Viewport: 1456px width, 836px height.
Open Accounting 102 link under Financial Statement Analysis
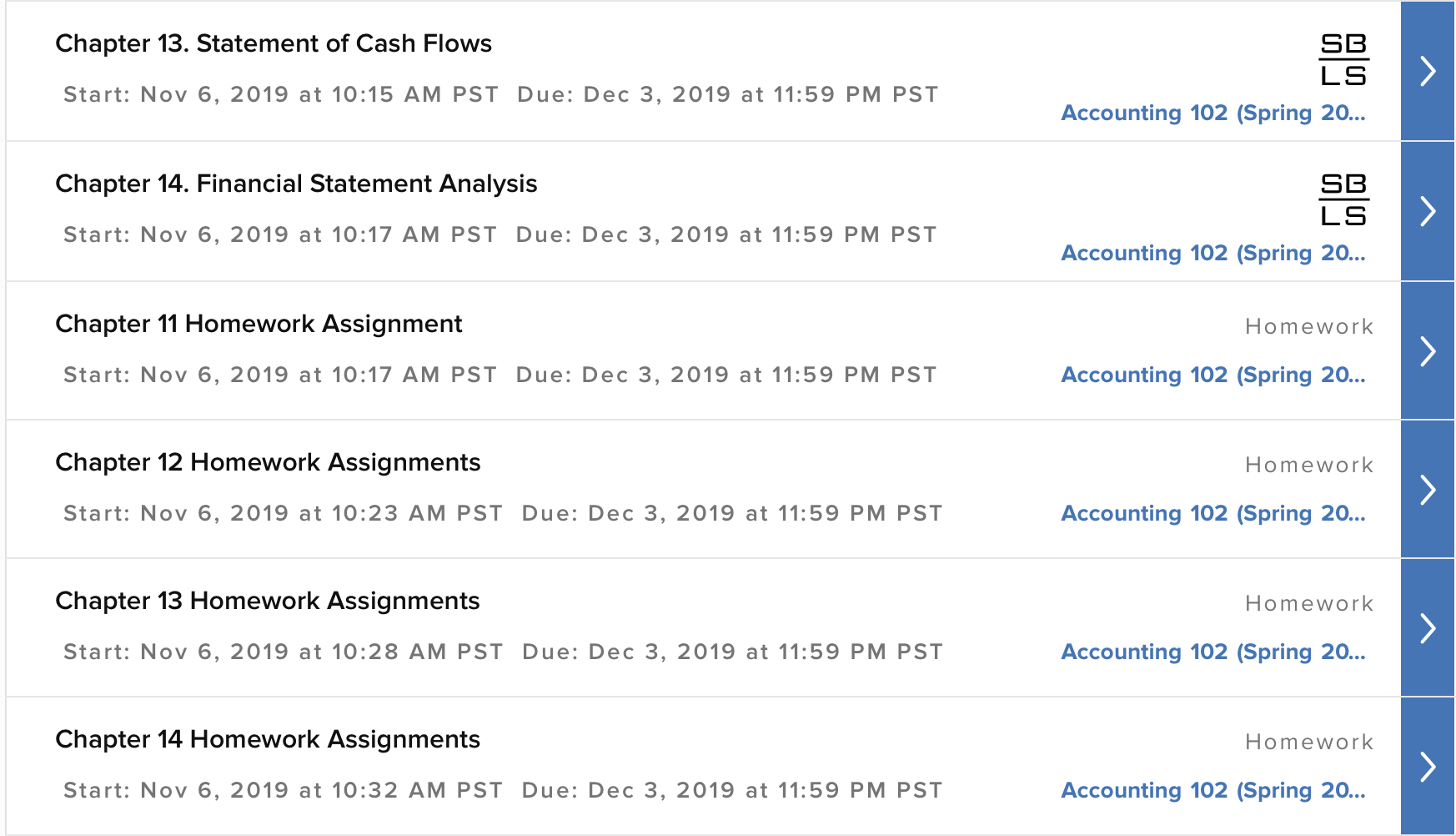tap(1213, 253)
